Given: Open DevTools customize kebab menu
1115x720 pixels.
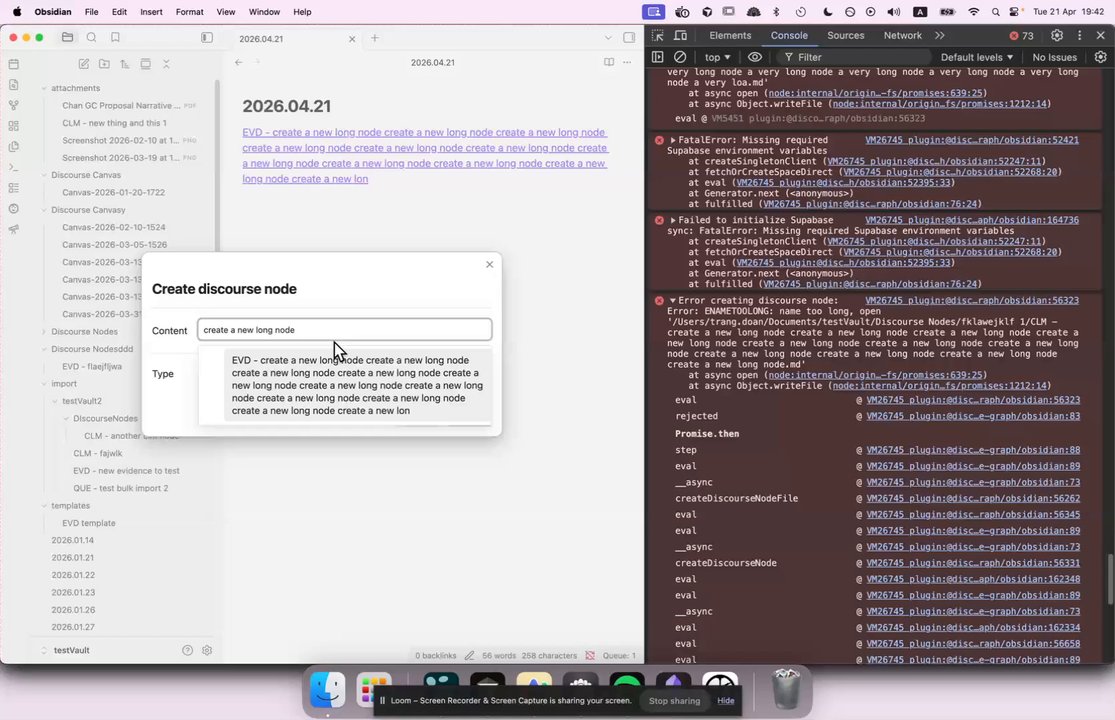Looking at the screenshot, I should (1079, 36).
